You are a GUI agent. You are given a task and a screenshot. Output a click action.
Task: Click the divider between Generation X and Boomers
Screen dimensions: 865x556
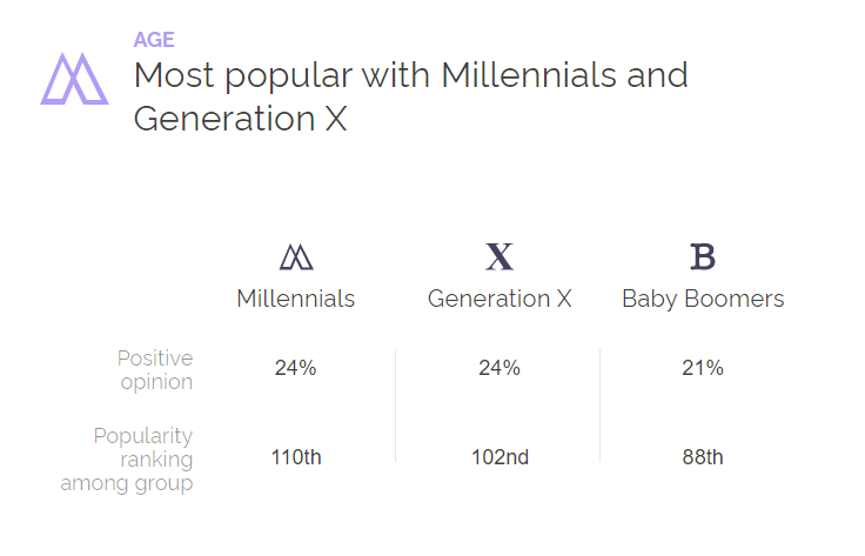600,405
